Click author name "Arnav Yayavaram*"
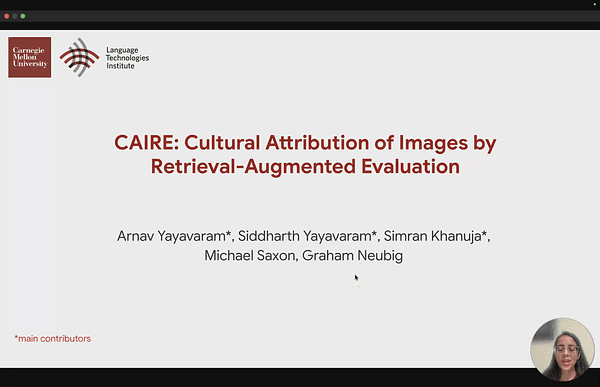The height and width of the screenshot is (387, 600). (174, 236)
